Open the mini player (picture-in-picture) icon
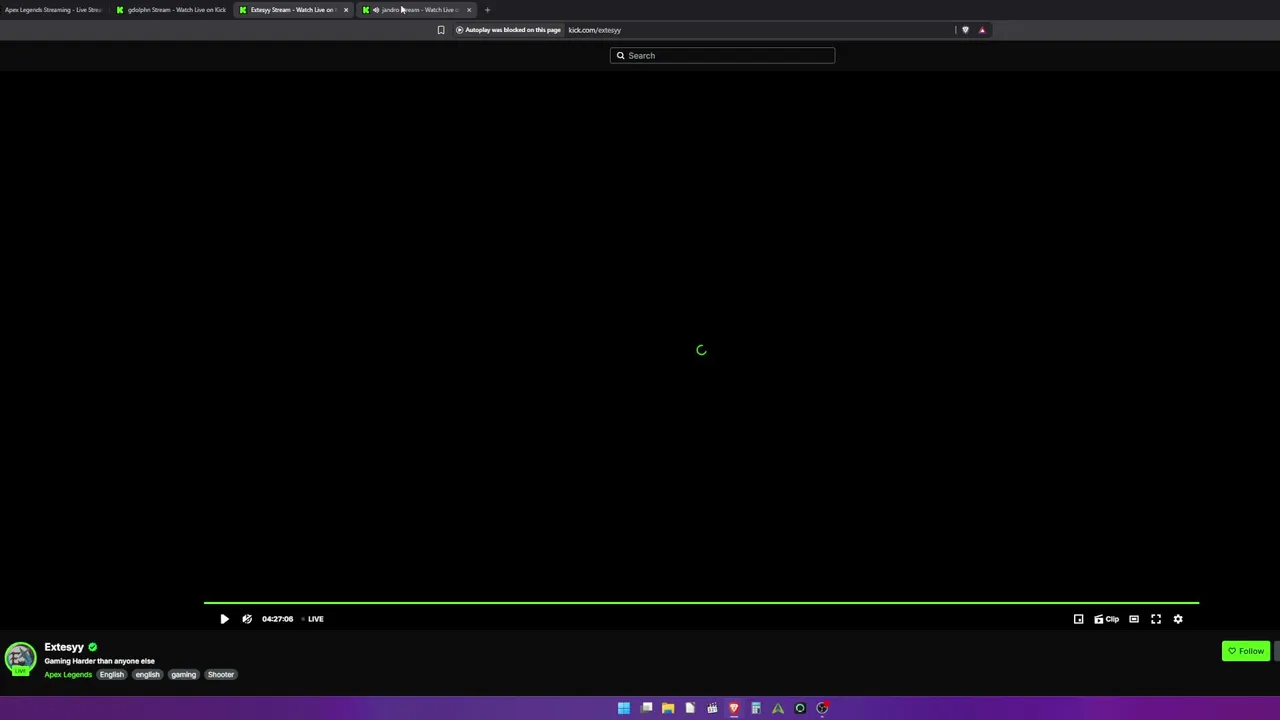The width and height of the screenshot is (1280, 720). pyautogui.click(x=1078, y=619)
